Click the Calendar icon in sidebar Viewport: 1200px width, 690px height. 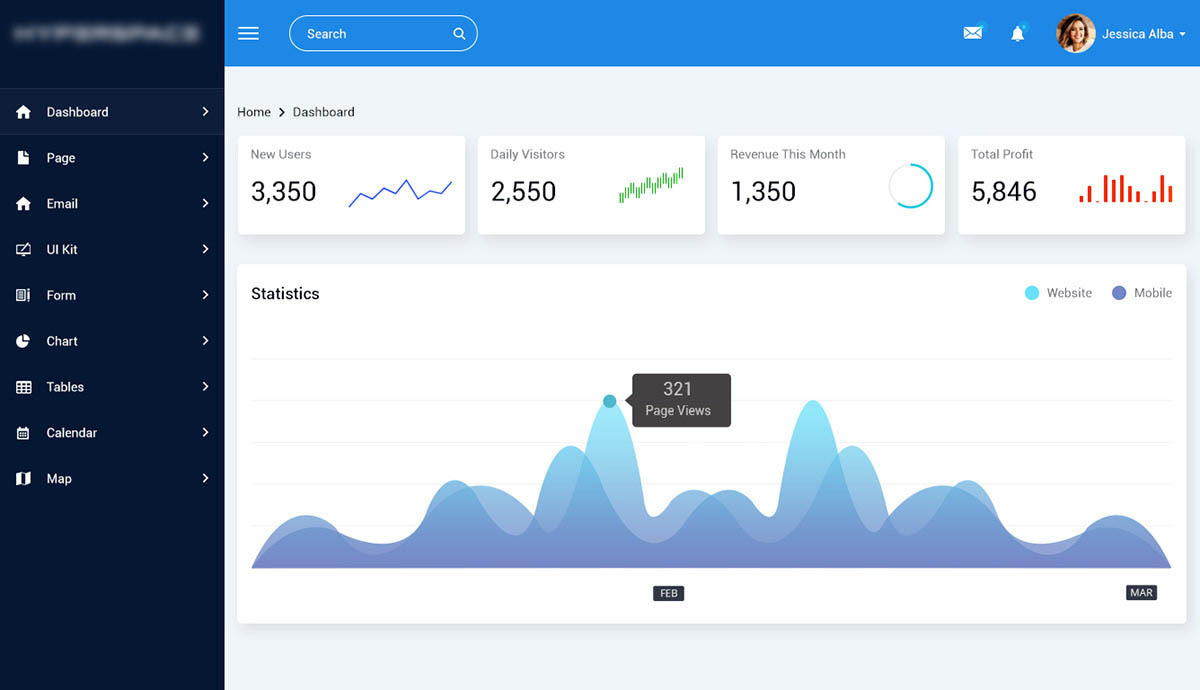[x=24, y=433]
